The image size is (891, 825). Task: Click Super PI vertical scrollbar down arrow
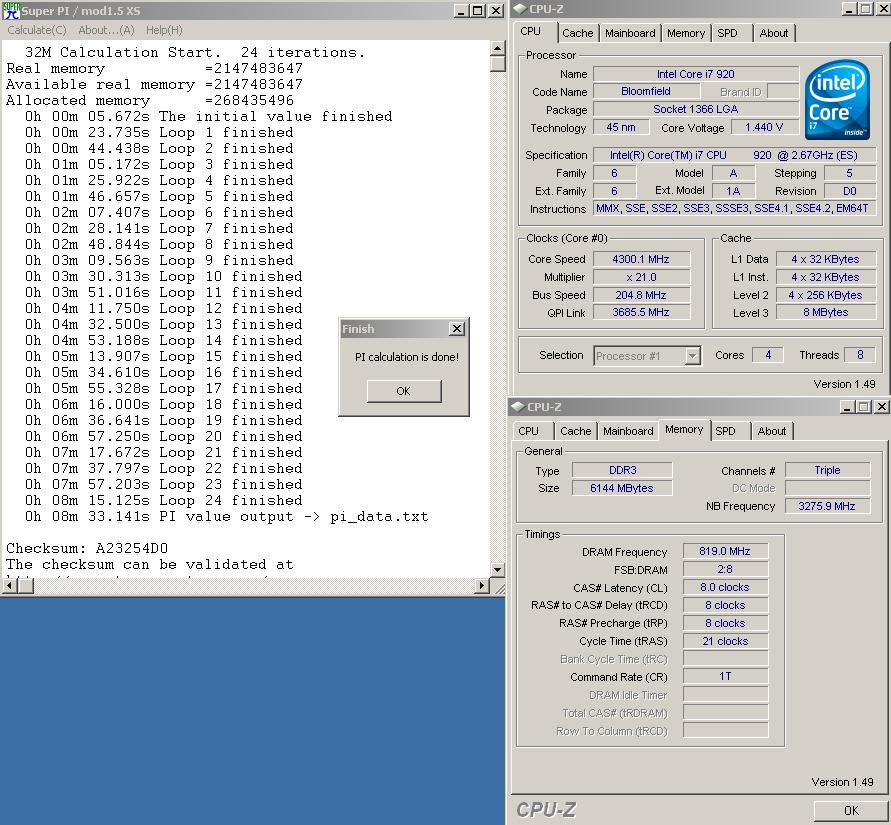(x=497, y=569)
